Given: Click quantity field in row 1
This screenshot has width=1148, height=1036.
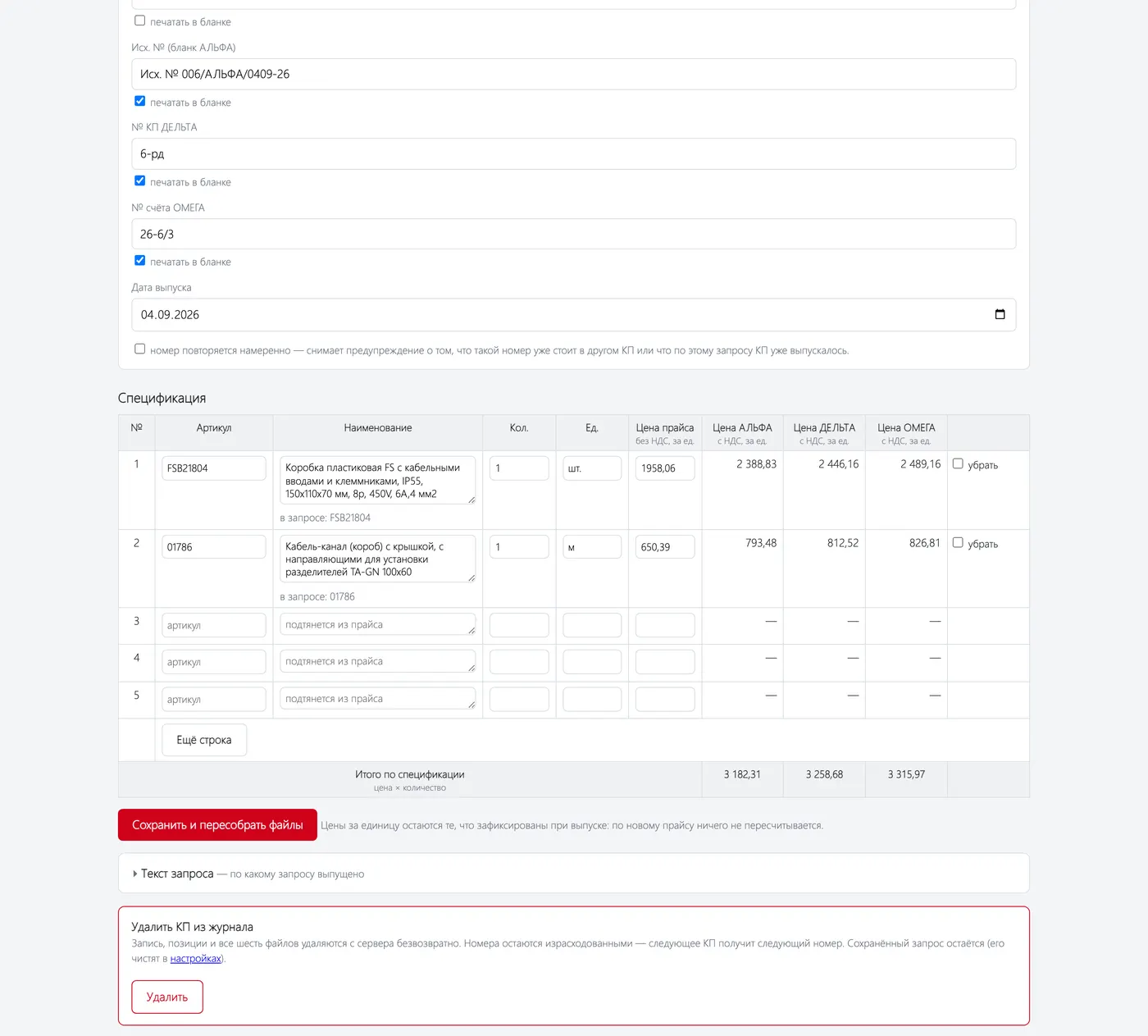Looking at the screenshot, I should (519, 468).
